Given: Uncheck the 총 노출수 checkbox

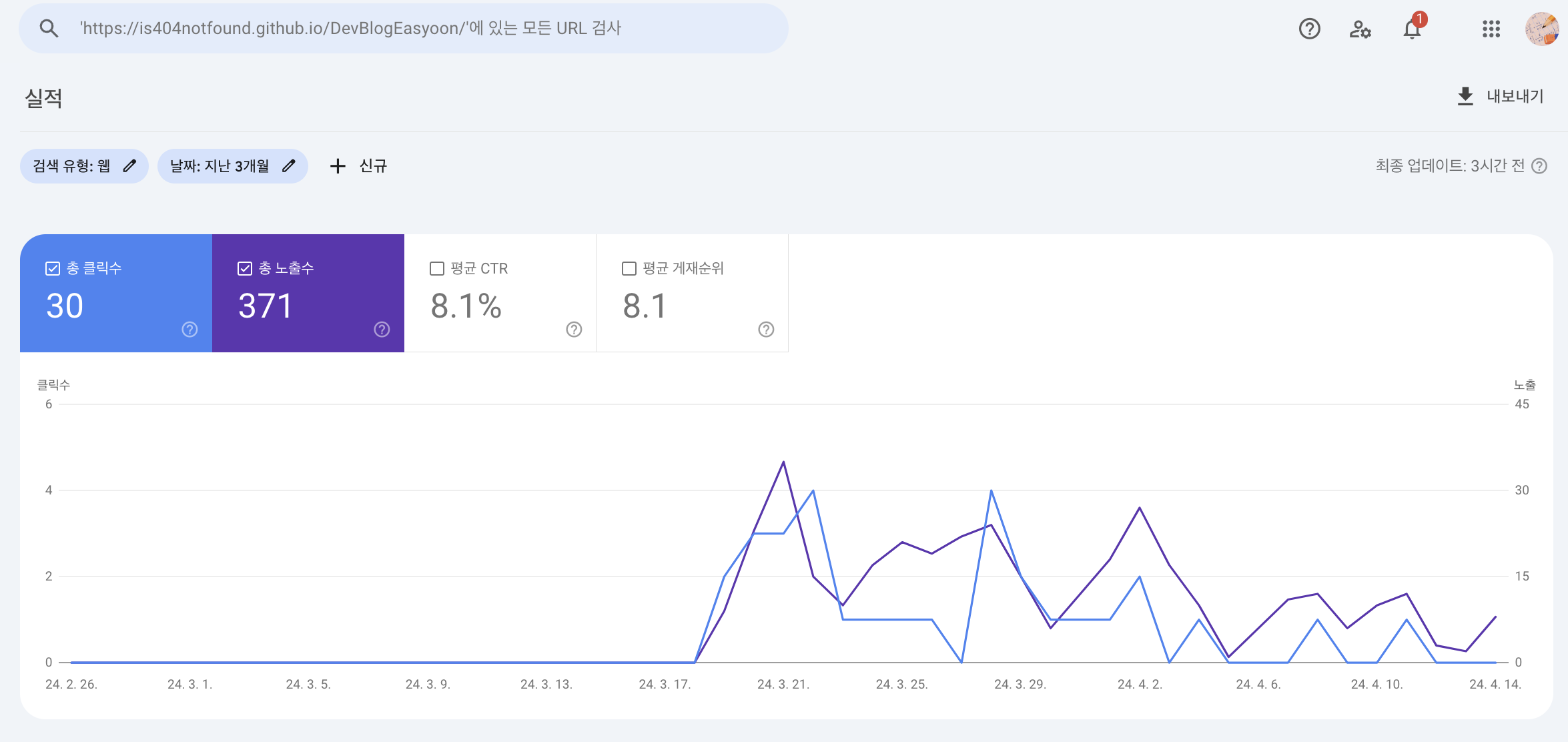Looking at the screenshot, I should tap(245, 268).
